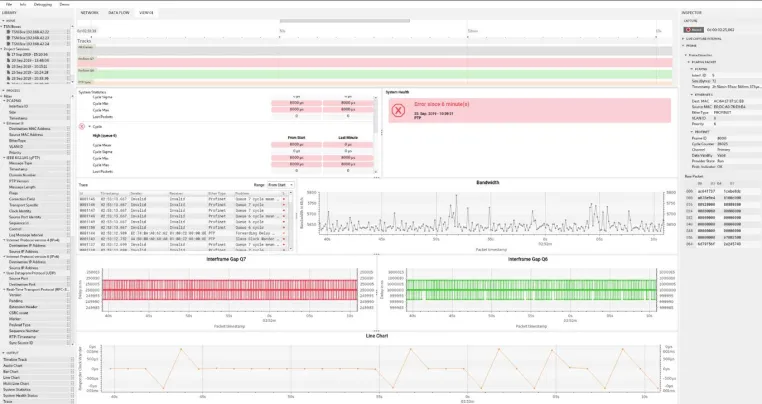
Task: Collapse the Project Sessions tree group
Action: pos(2,49)
